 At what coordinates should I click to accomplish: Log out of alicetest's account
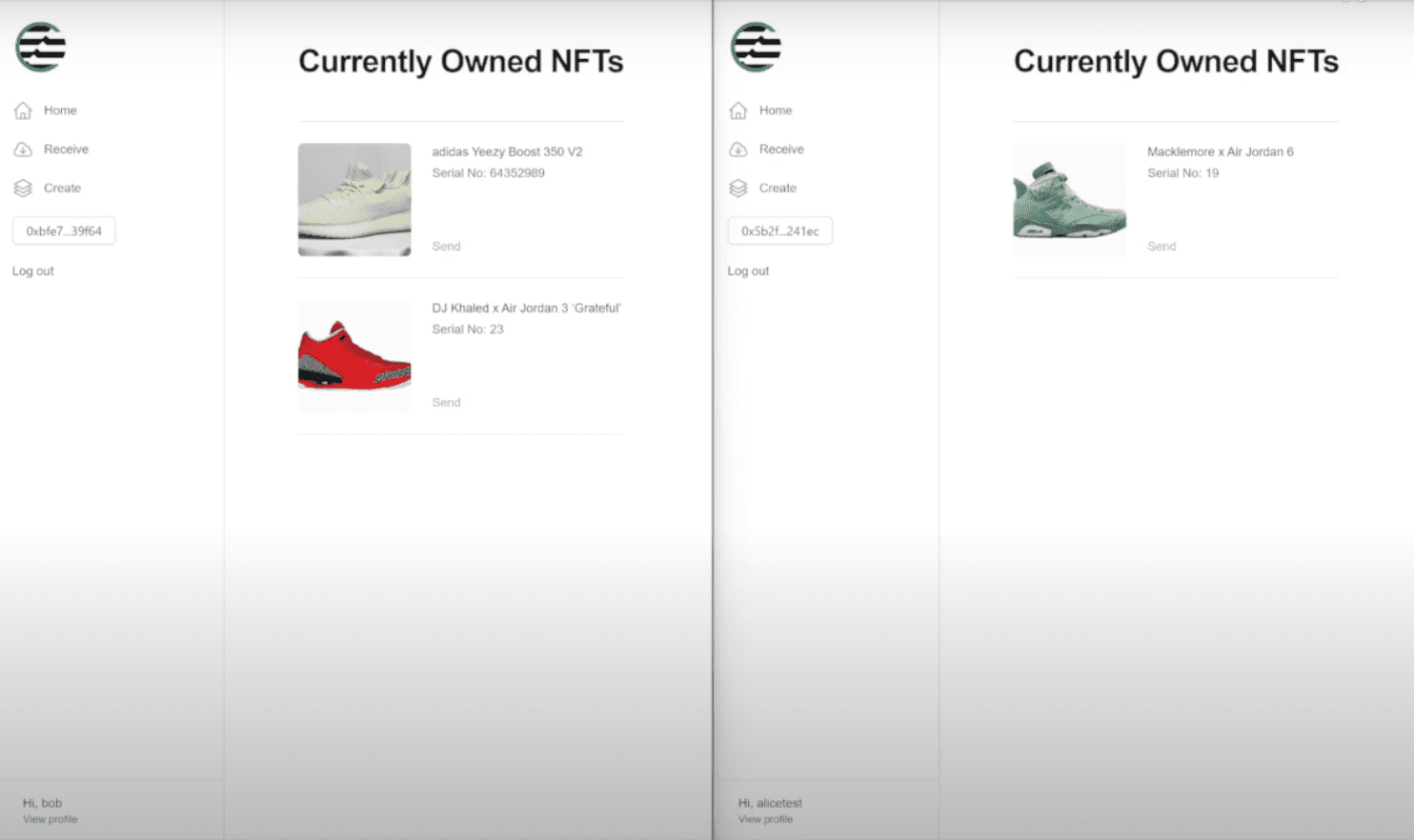(748, 271)
